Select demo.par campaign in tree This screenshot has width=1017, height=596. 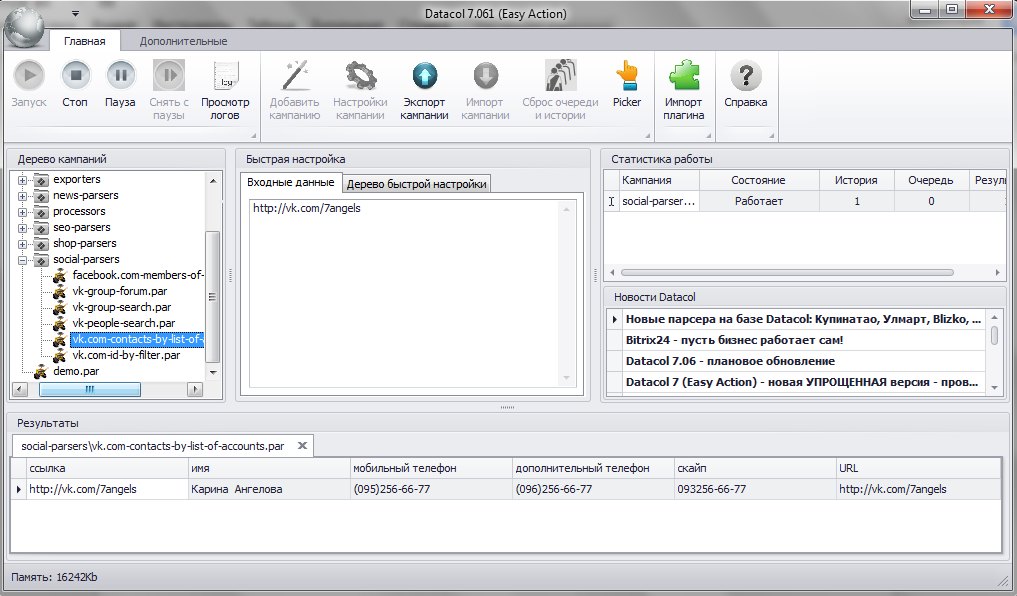tap(76, 371)
